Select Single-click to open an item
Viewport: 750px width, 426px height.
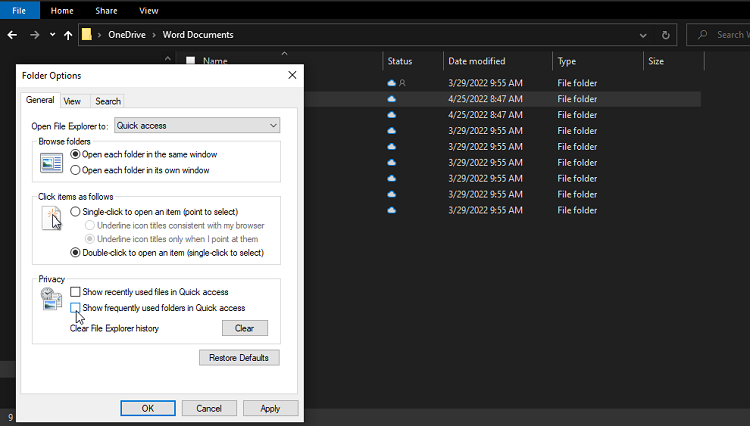(75, 212)
